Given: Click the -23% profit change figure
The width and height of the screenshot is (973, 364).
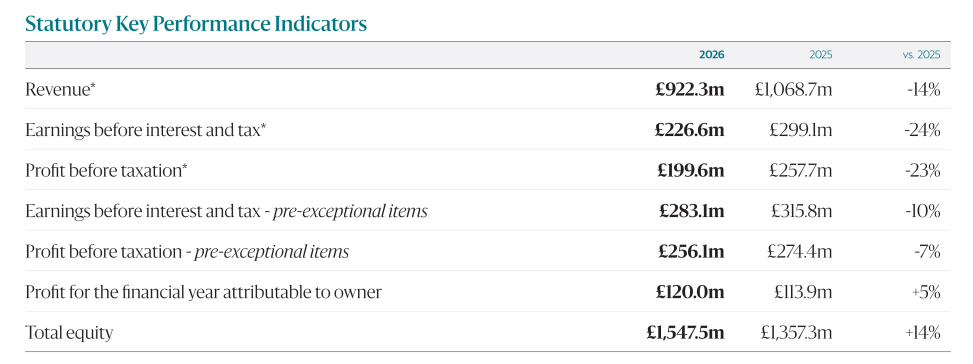Looking at the screenshot, I should 923,171.
